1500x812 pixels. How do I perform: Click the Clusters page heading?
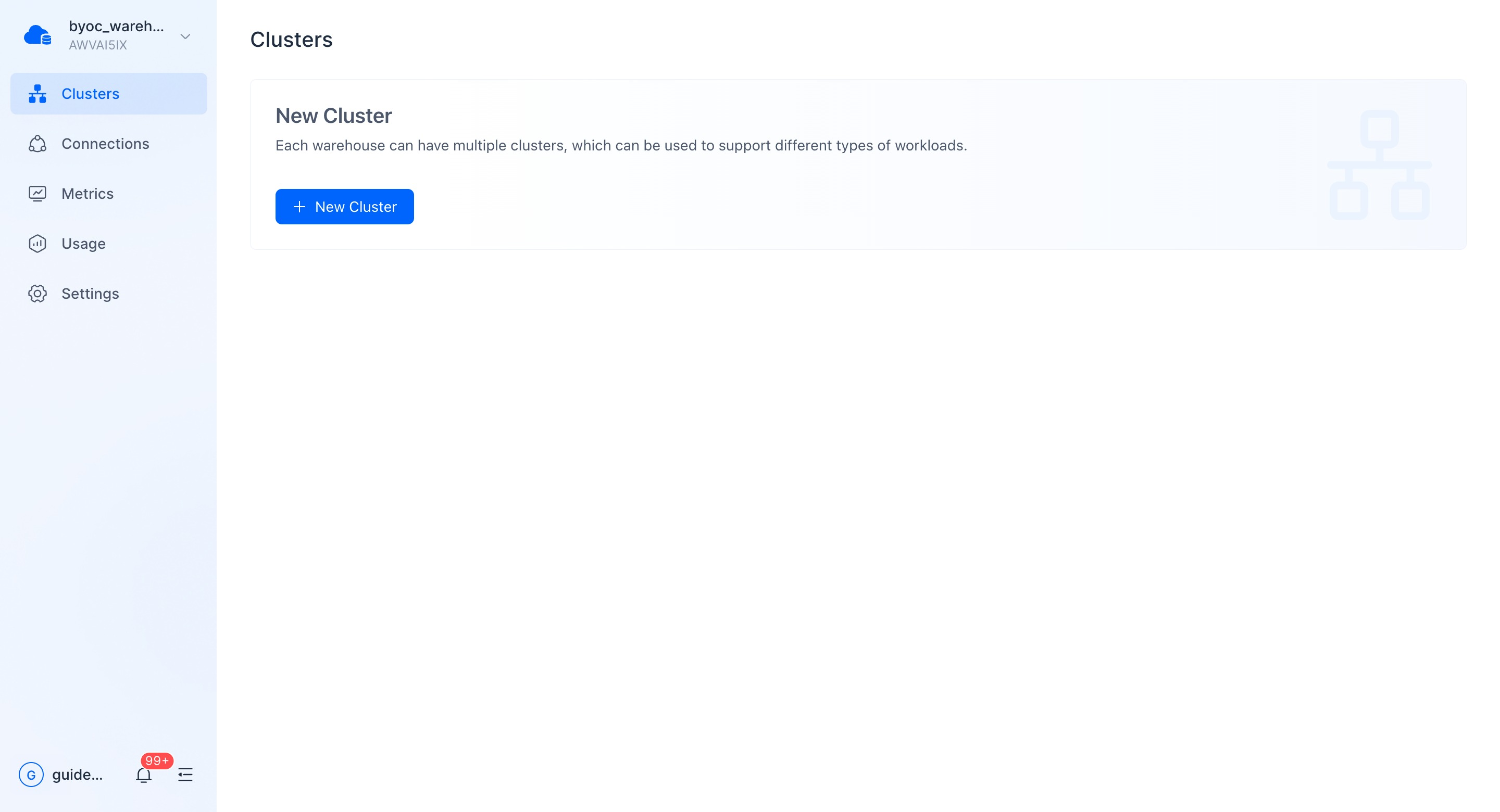(x=292, y=40)
